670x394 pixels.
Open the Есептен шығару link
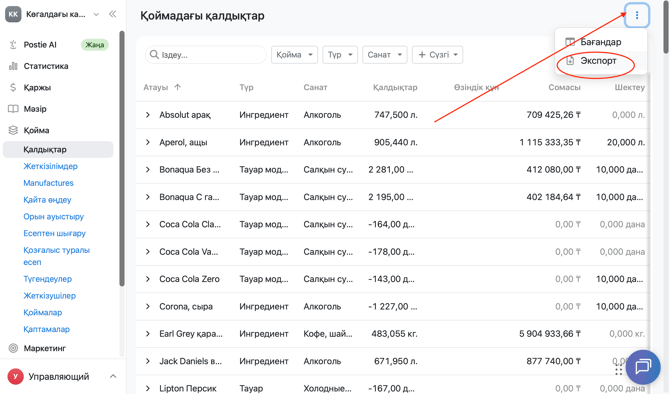click(54, 233)
